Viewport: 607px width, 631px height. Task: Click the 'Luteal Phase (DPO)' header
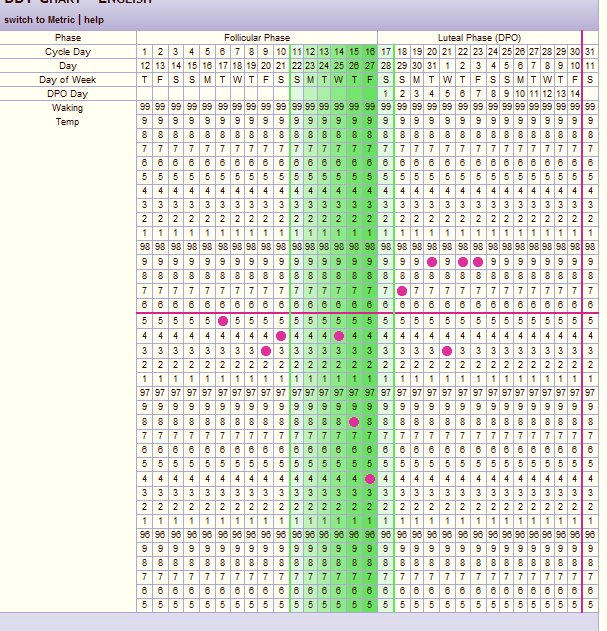click(479, 38)
